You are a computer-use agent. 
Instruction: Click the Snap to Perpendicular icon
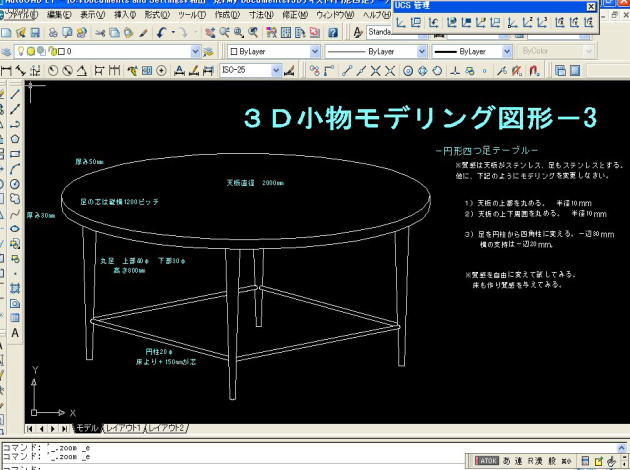pyautogui.click(x=455, y=71)
